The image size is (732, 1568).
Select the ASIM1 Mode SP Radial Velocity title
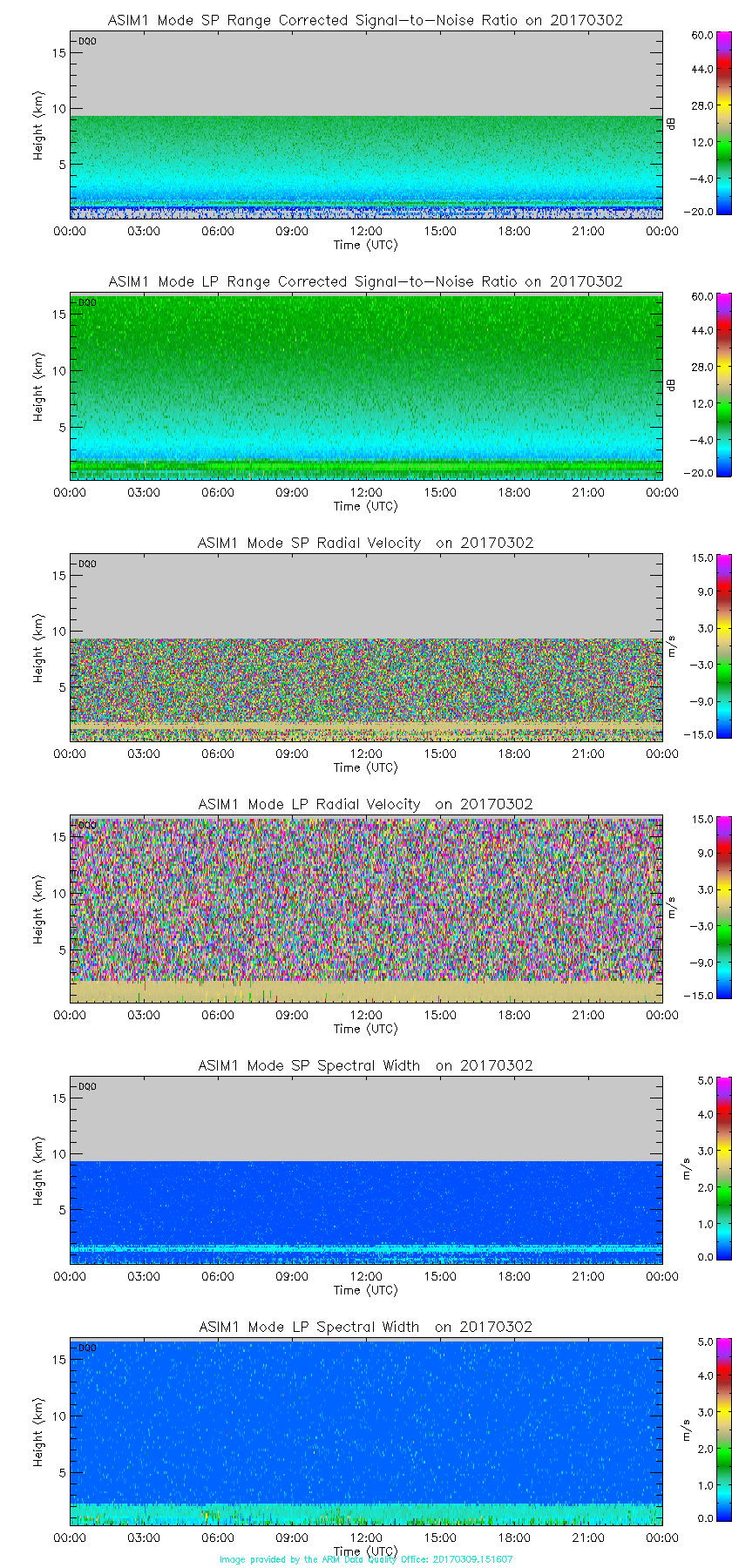tap(365, 543)
